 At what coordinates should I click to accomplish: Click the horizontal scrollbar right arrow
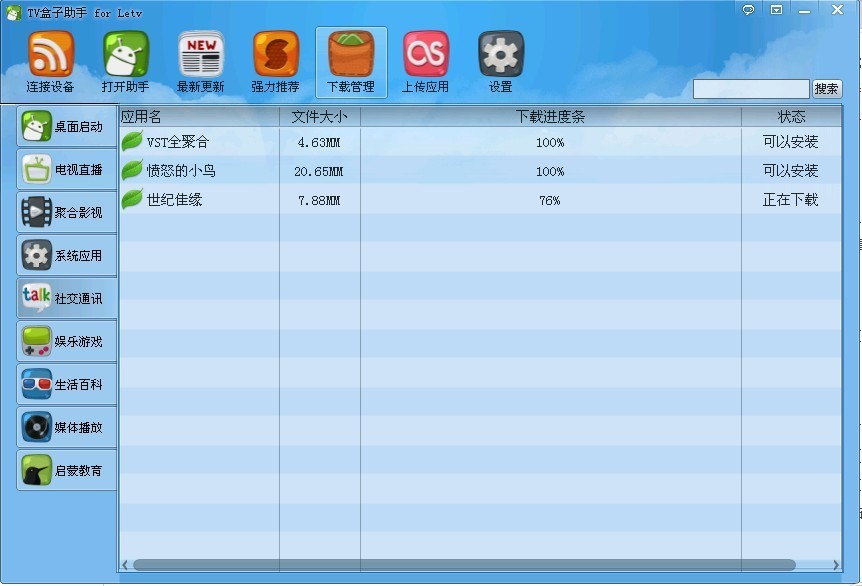pos(836,565)
